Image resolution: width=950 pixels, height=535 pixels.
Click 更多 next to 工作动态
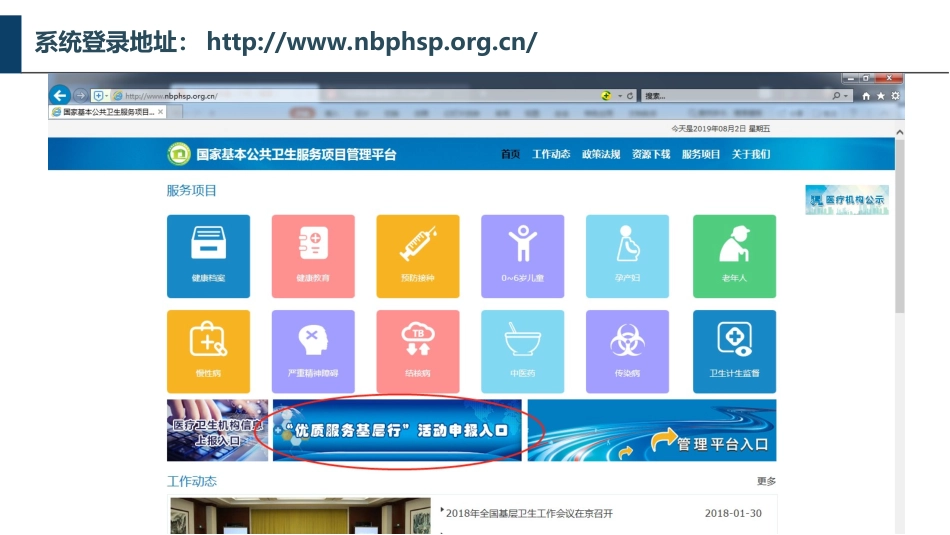[x=766, y=481]
